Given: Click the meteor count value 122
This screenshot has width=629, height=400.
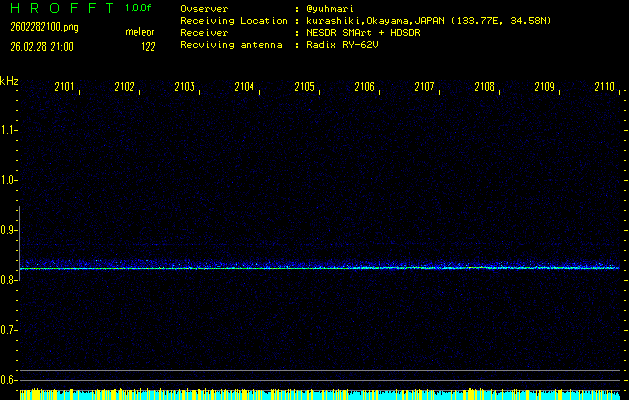Looking at the screenshot, I should click(148, 46).
